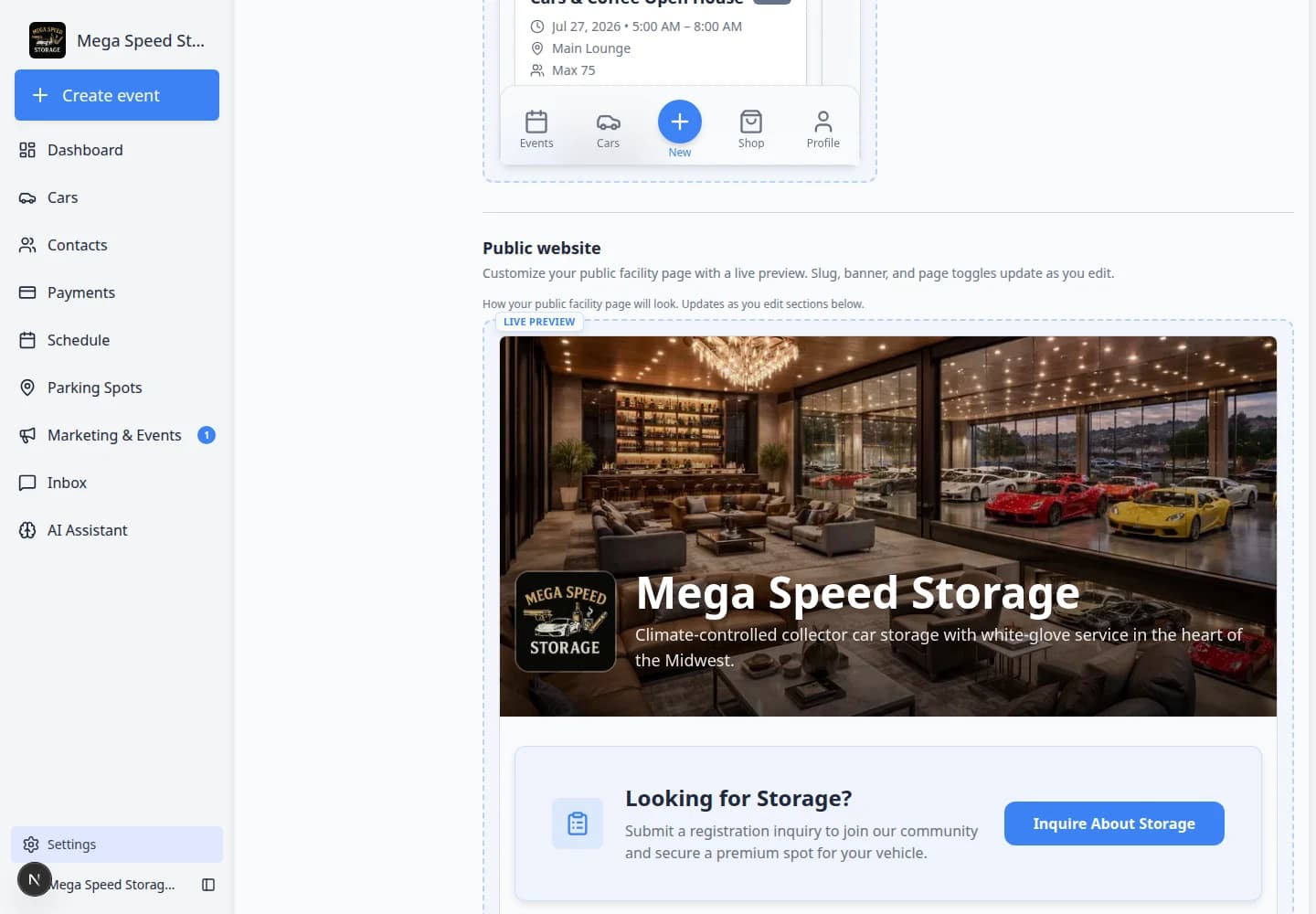Collapse the sidebar panel toggle icon
Image resolution: width=1316 pixels, height=914 pixels.
(208, 885)
